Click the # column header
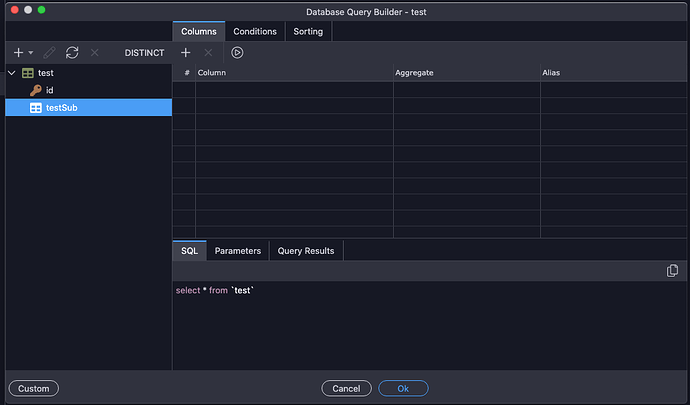 [x=184, y=73]
